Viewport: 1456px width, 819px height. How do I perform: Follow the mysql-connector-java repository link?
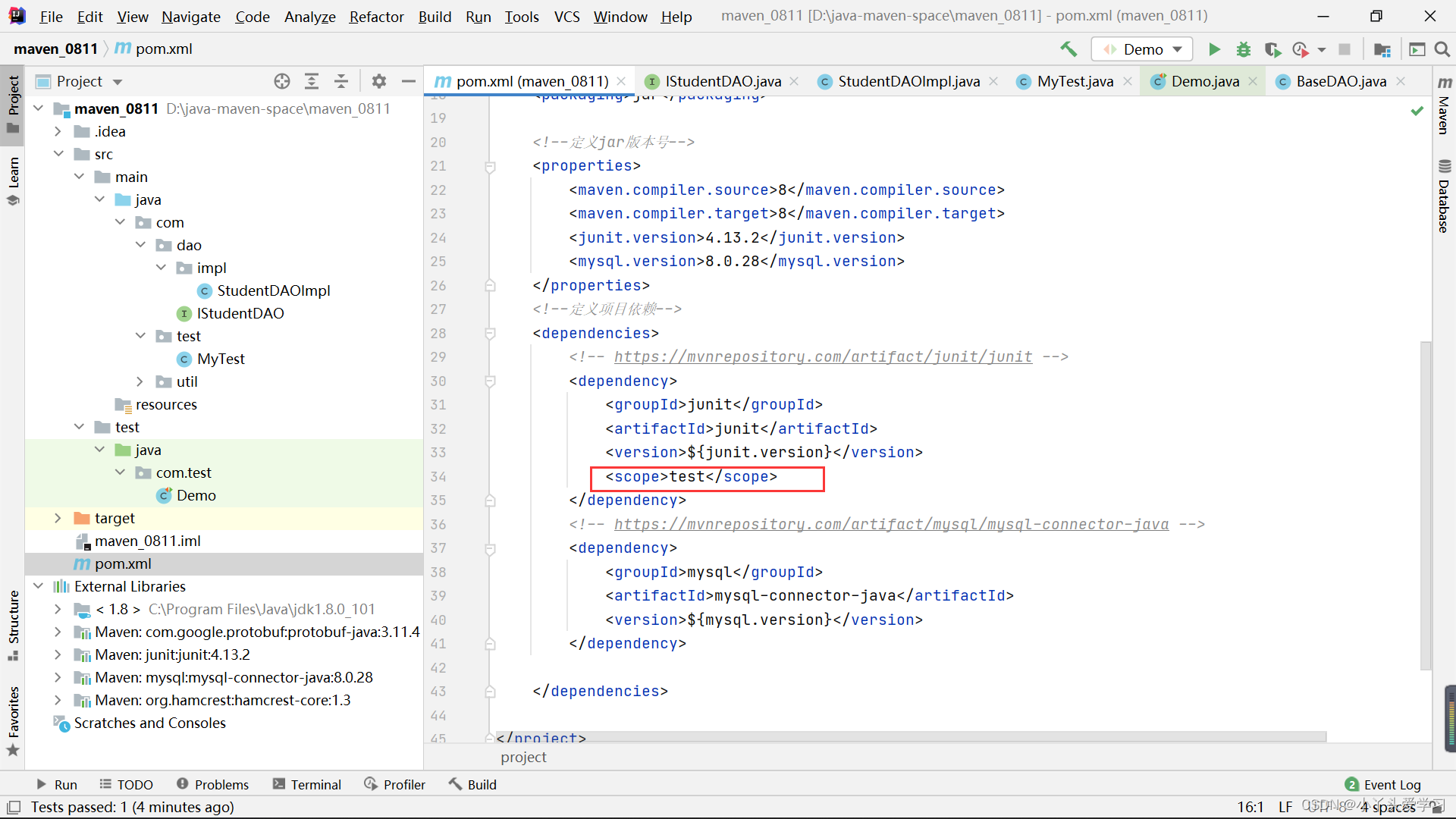click(x=891, y=525)
